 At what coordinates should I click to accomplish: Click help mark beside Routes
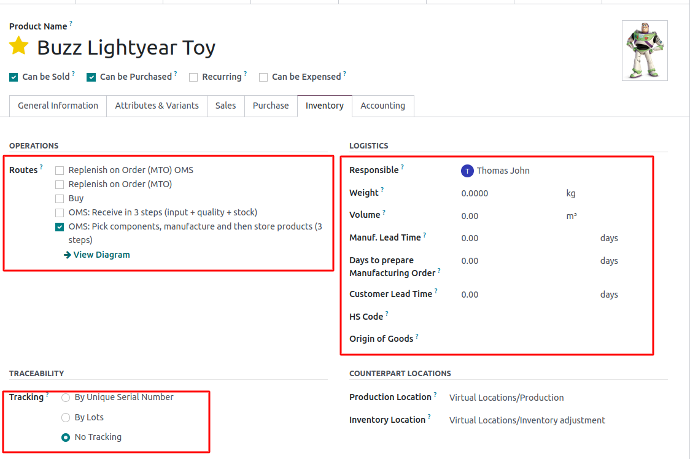pos(41,167)
